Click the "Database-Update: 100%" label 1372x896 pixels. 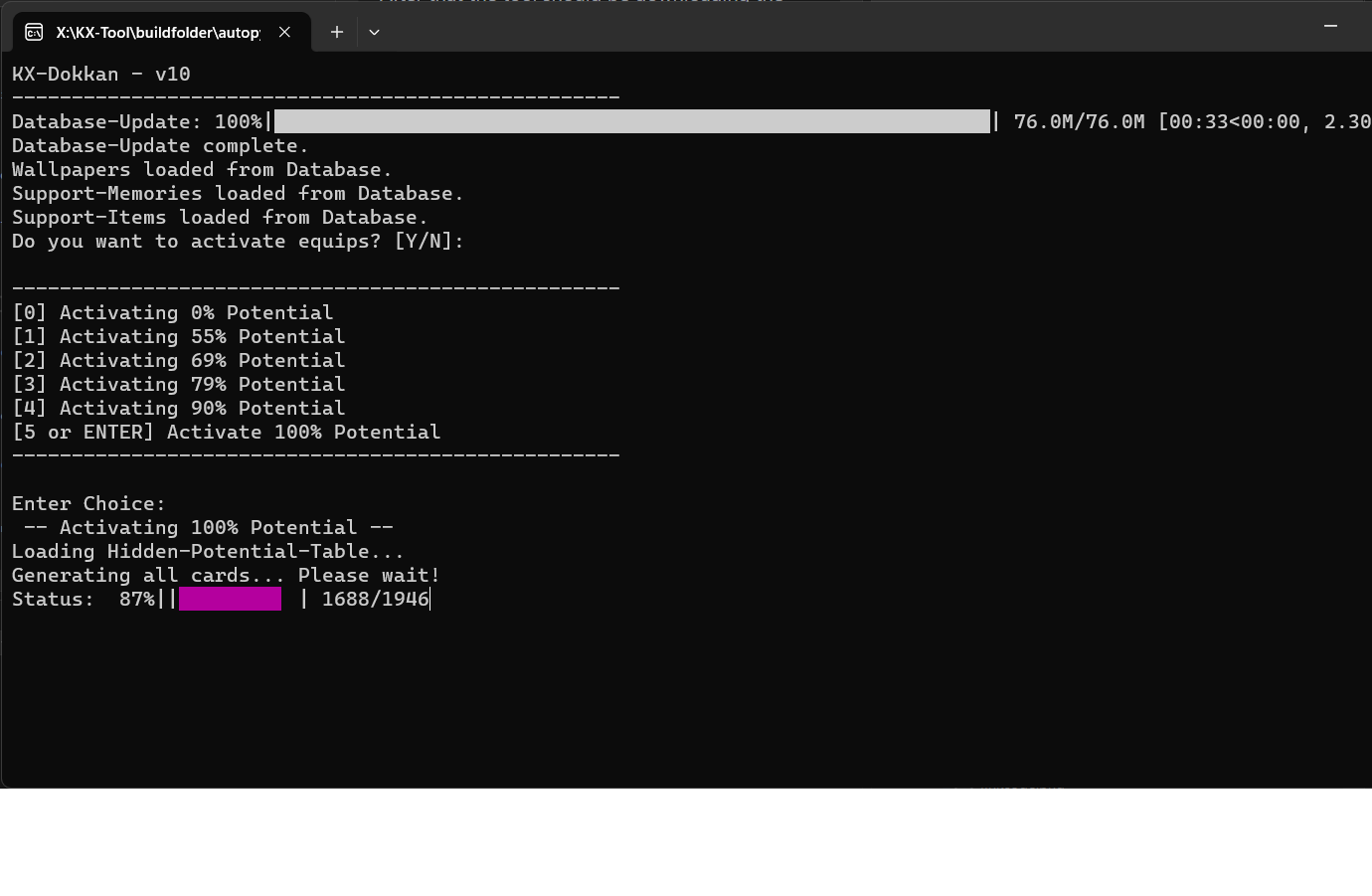click(136, 121)
